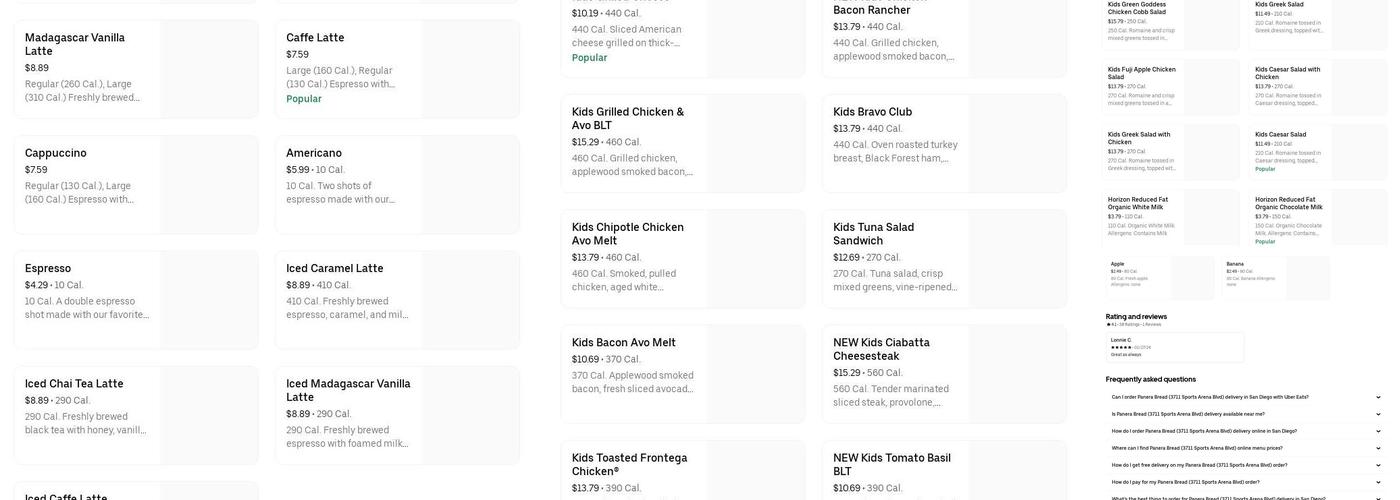Click the star icon under Rating and reviews

point(1108,324)
